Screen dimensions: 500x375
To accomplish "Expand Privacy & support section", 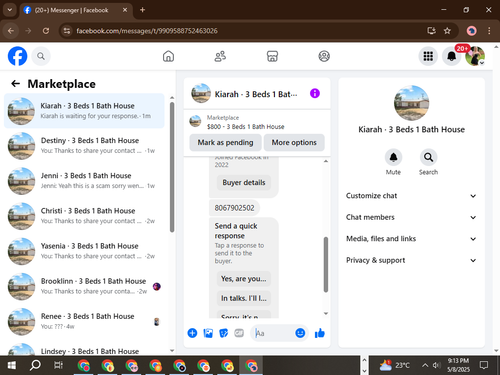I will 411,260.
